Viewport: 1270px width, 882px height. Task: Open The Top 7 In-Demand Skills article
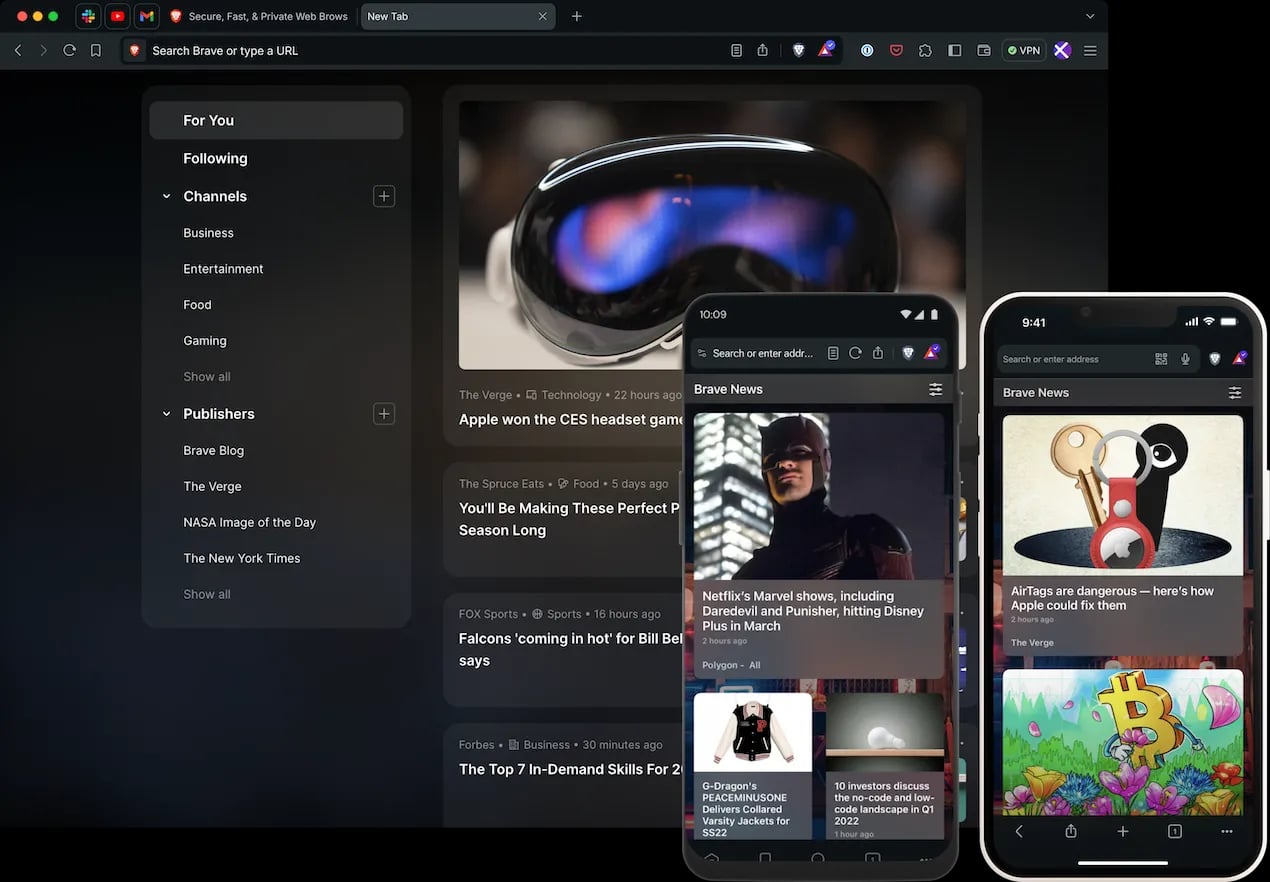571,769
